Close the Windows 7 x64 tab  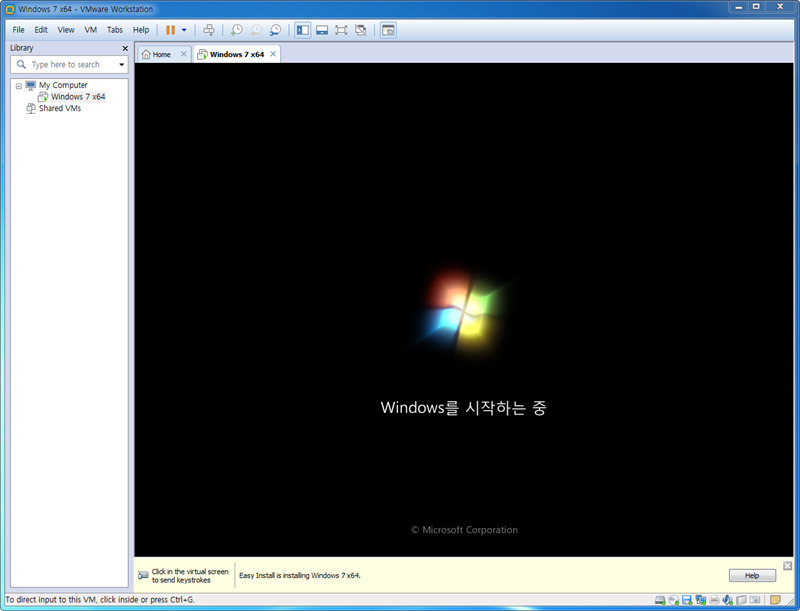tap(273, 54)
